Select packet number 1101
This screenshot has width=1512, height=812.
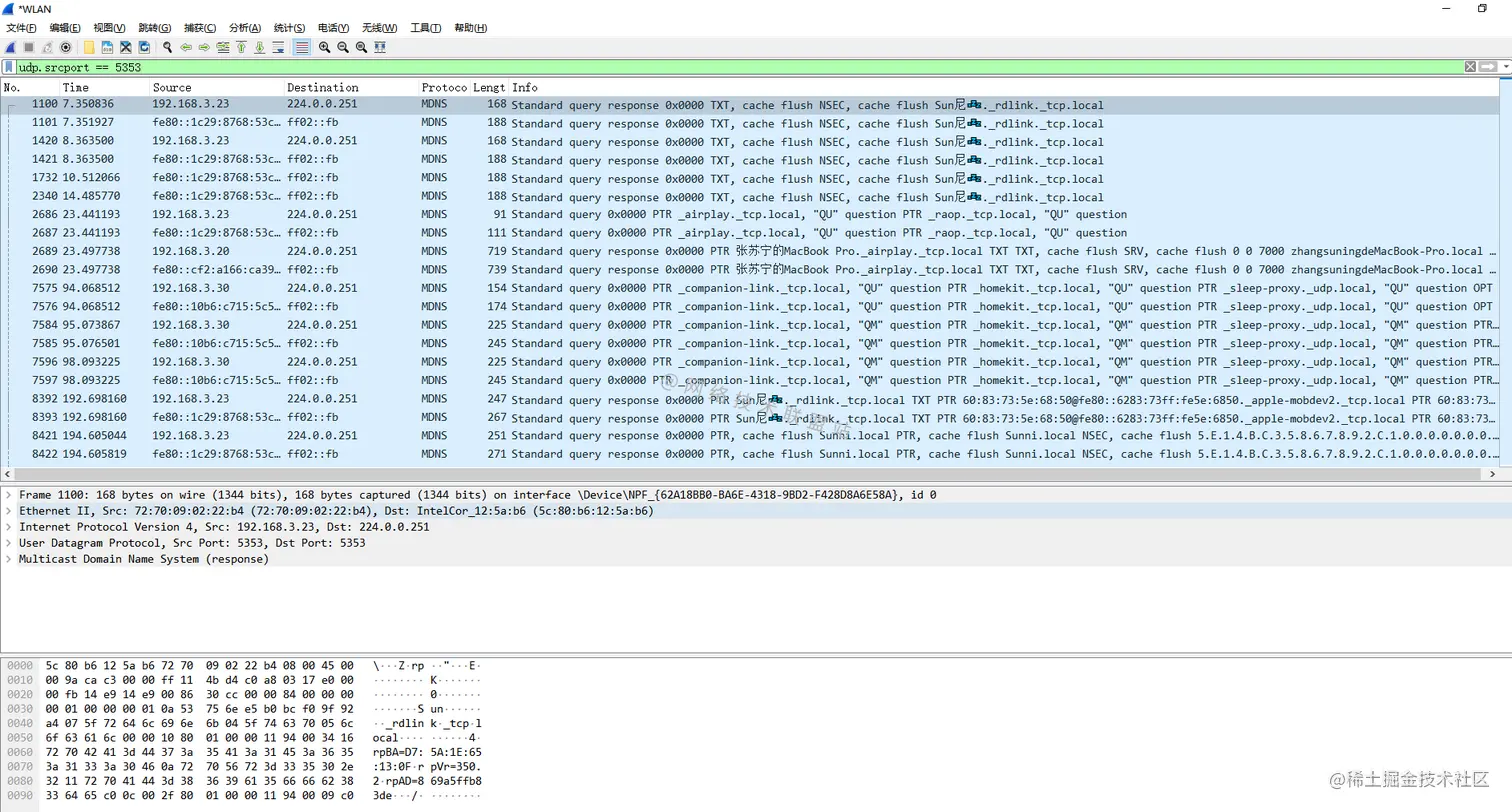pos(750,123)
